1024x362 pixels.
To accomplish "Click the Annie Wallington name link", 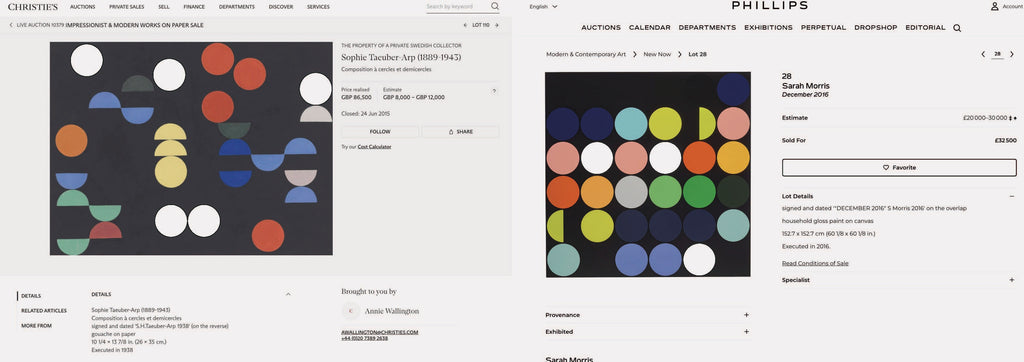I will pyautogui.click(x=392, y=311).
